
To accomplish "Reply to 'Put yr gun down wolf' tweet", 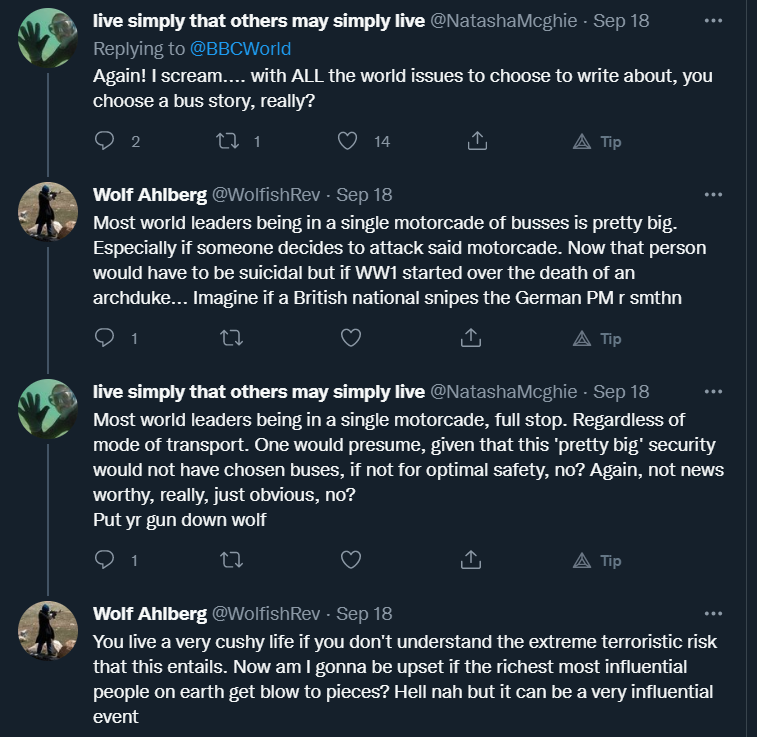I will pos(105,560).
